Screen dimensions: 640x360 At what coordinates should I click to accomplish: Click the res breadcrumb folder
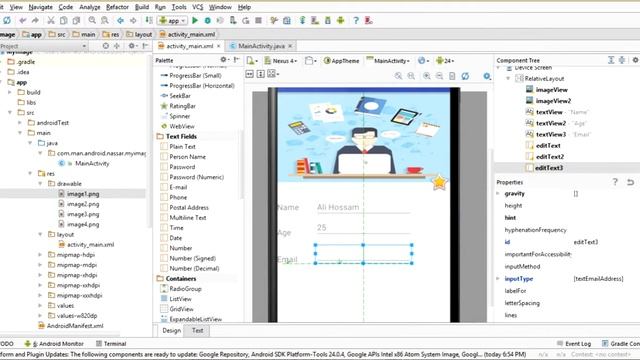tap(111, 34)
